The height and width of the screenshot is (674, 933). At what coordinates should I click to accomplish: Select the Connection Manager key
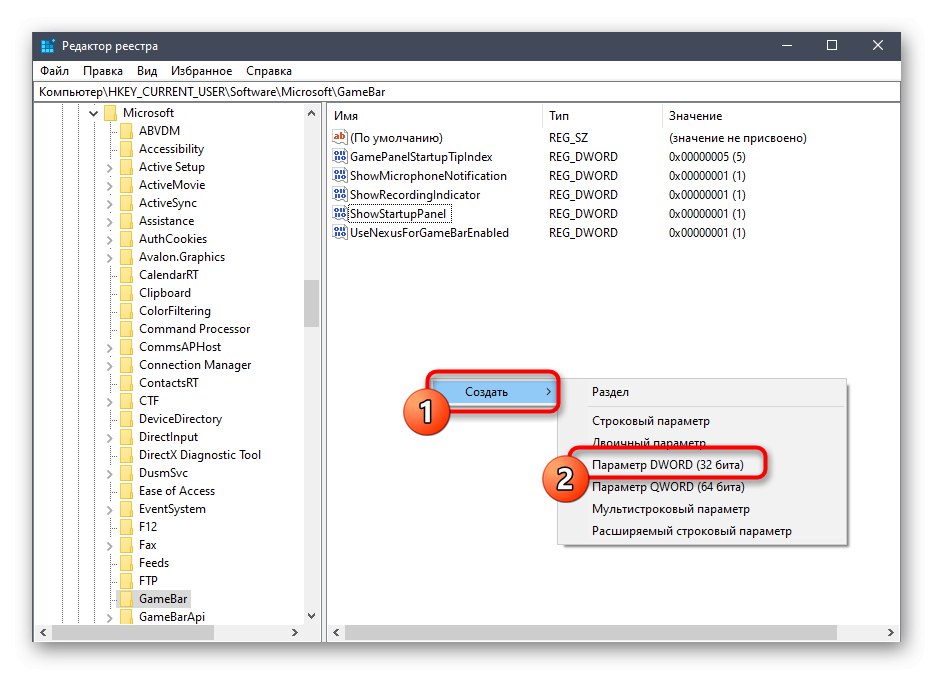coord(195,365)
